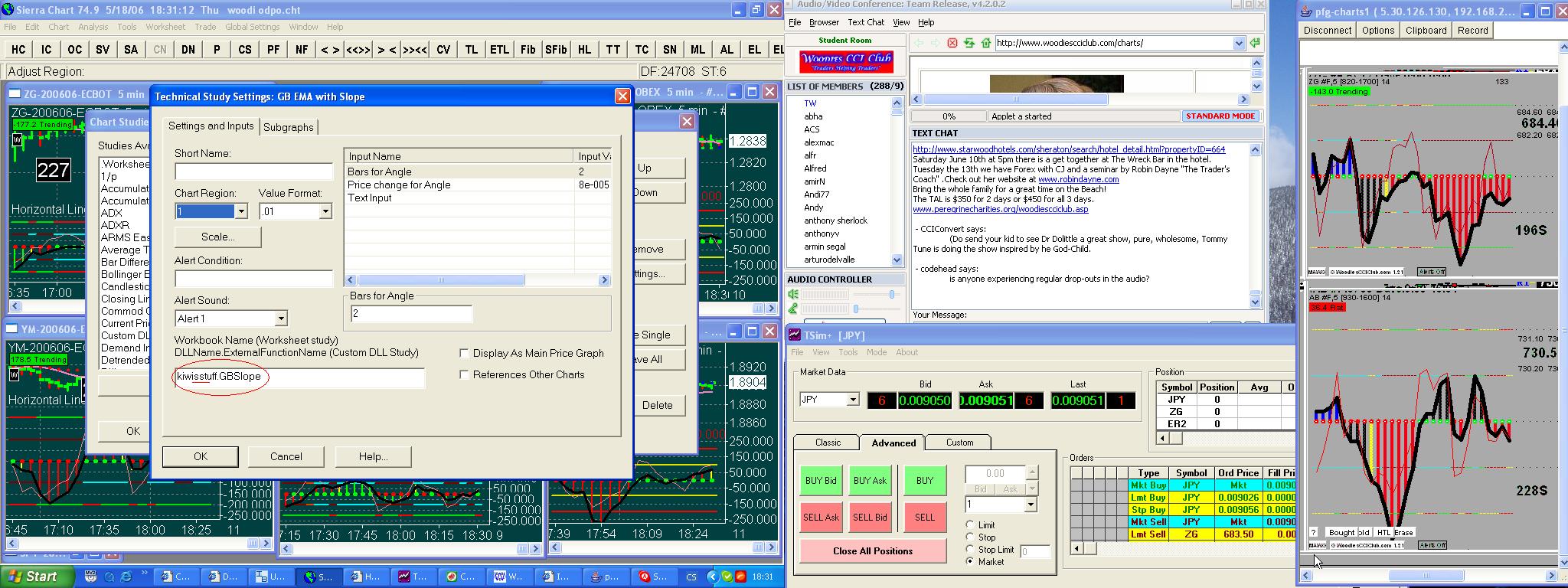Adjust the speaker volume slider in Audio Controller
This screenshot has height=588, width=1568.
pyautogui.click(x=891, y=295)
